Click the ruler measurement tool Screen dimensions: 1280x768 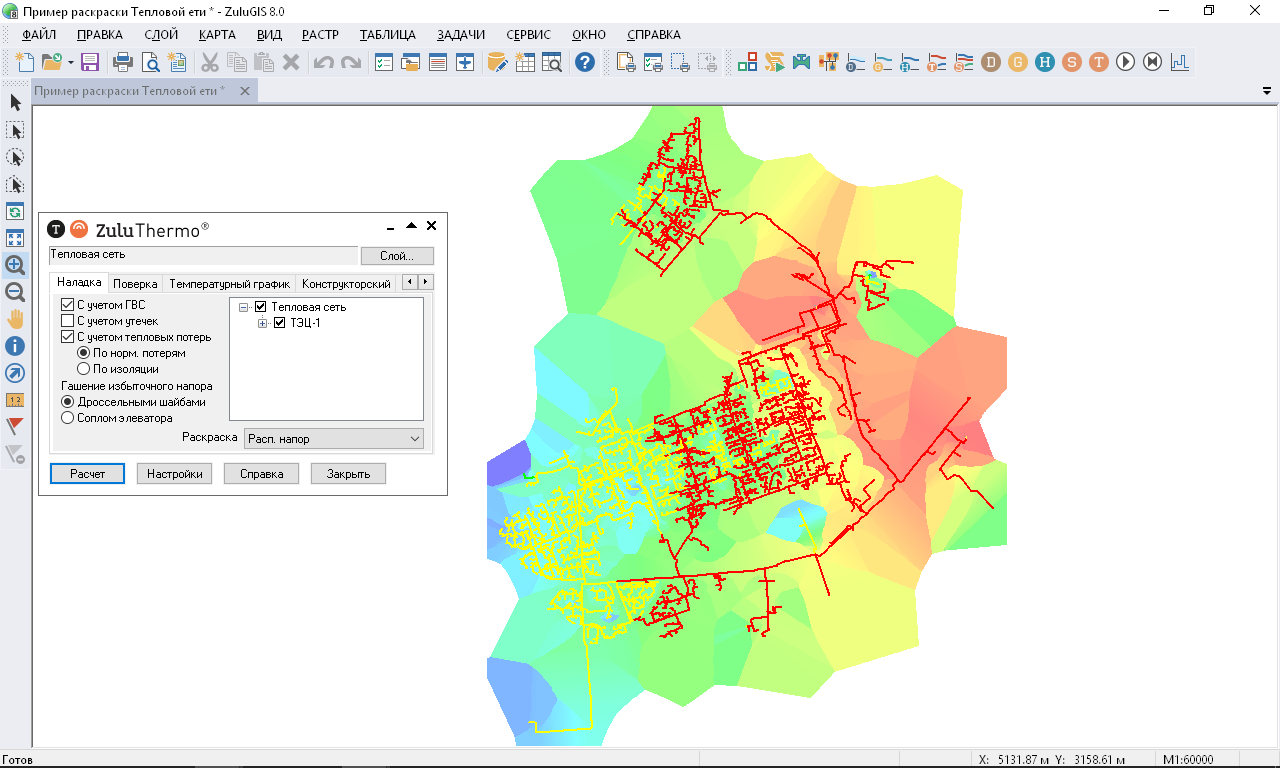coord(15,400)
